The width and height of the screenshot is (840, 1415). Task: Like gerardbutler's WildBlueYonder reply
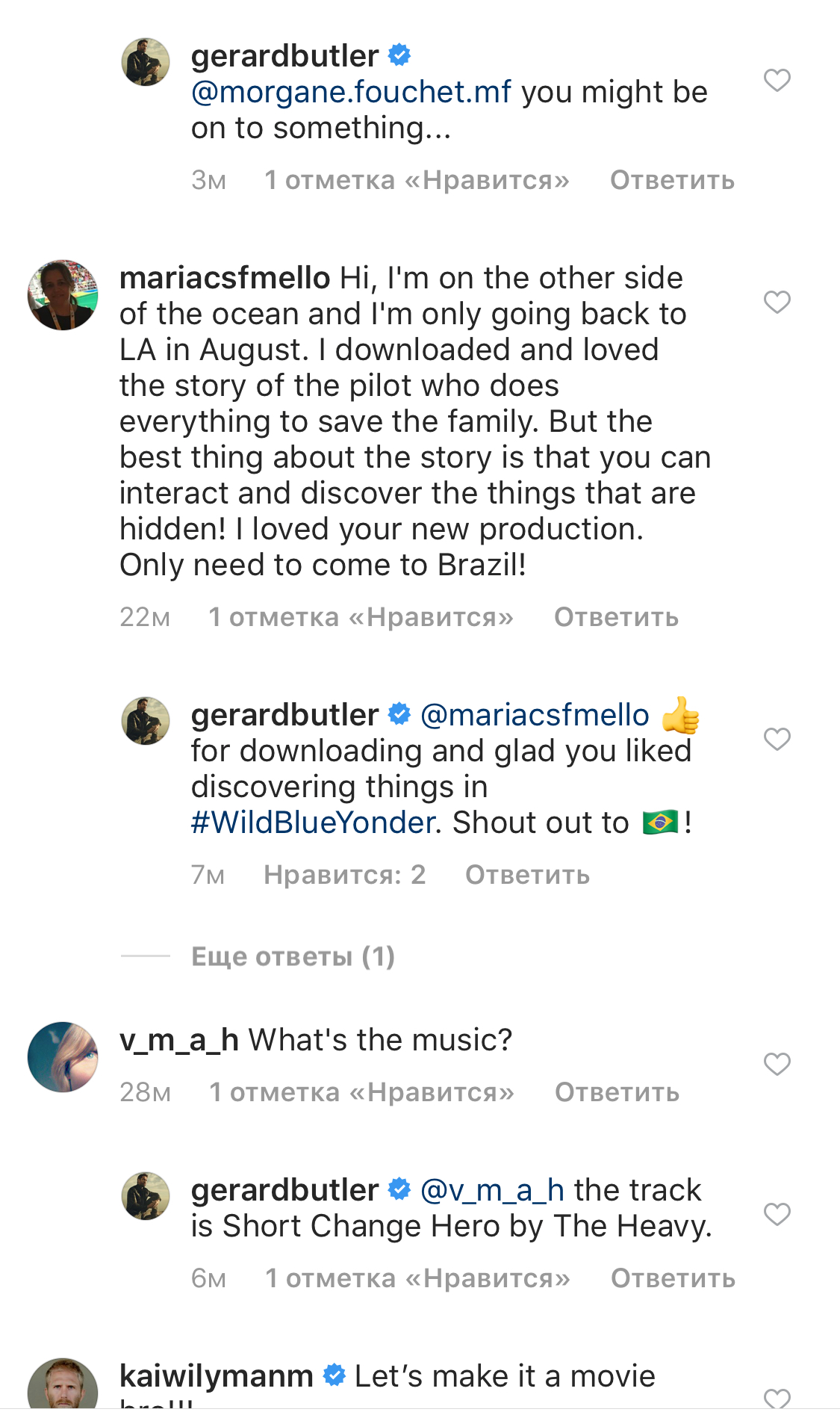pos(777,739)
